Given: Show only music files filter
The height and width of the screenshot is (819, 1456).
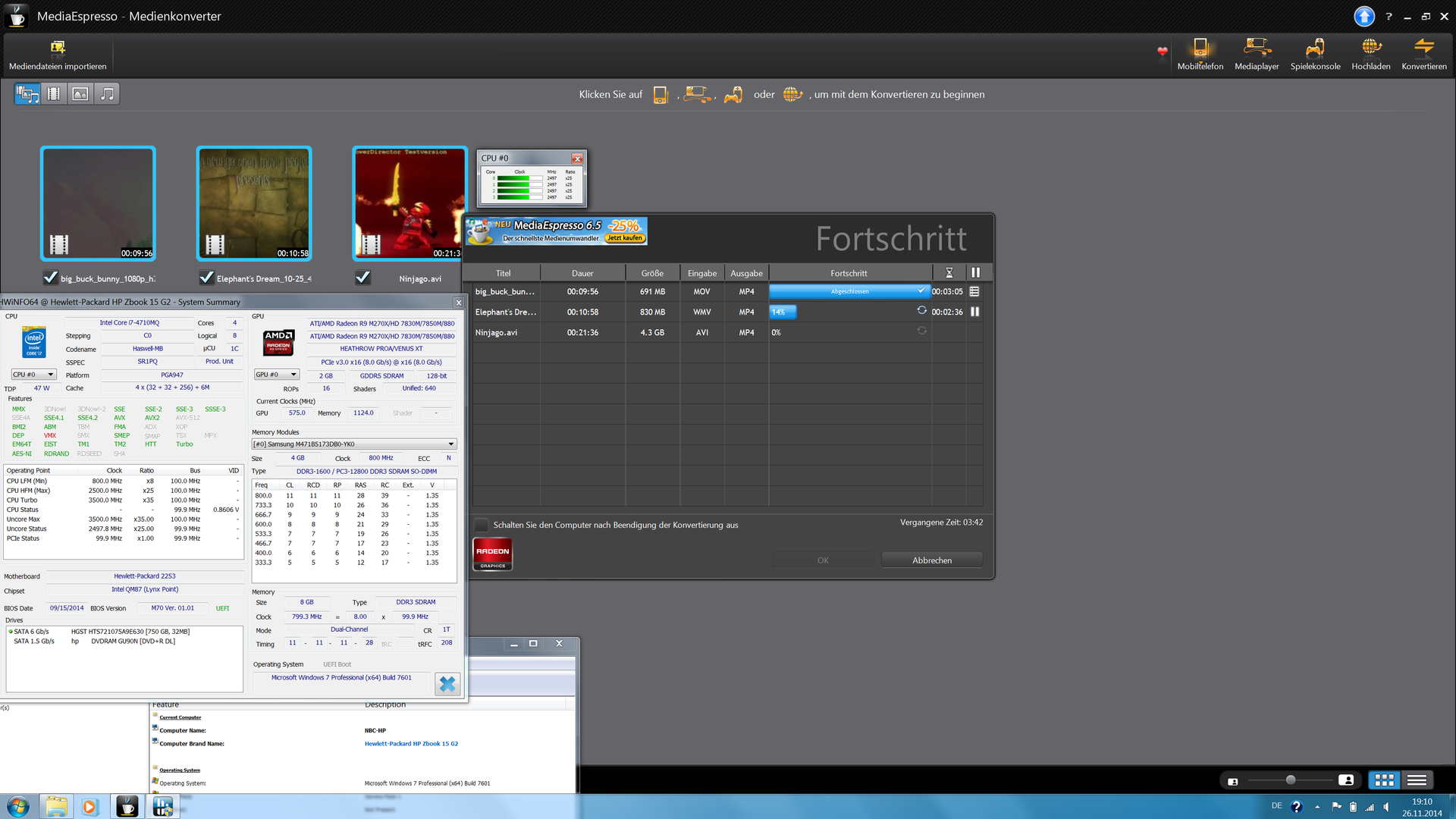Looking at the screenshot, I should point(107,94).
